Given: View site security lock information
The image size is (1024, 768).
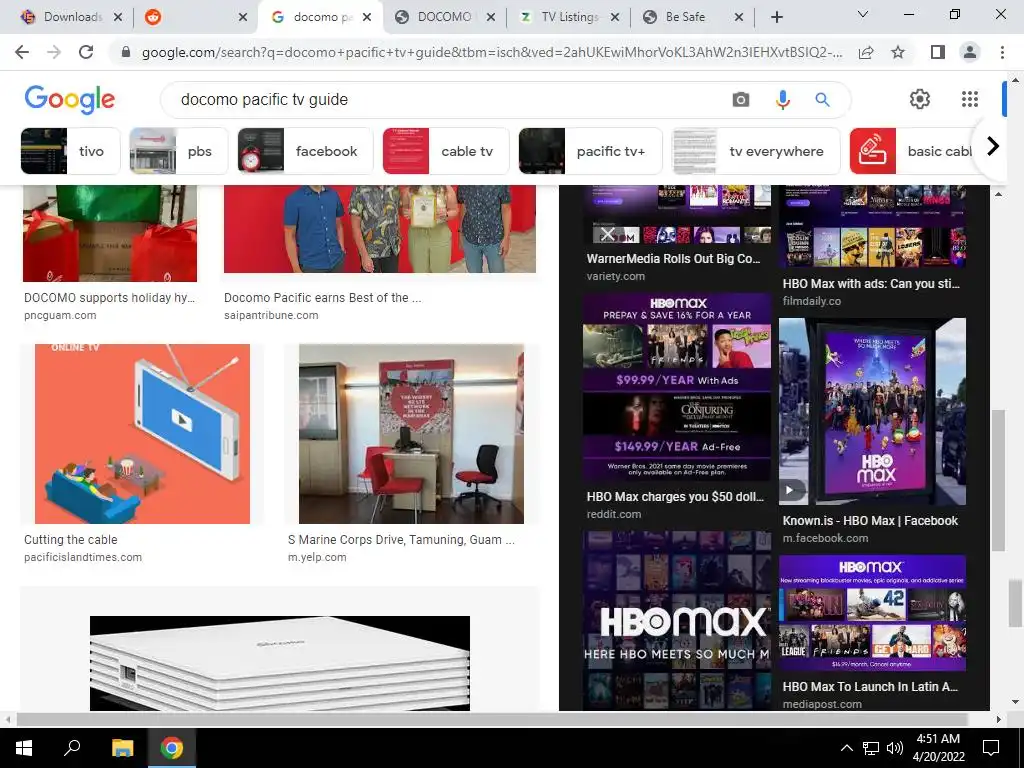Looking at the screenshot, I should point(126,52).
